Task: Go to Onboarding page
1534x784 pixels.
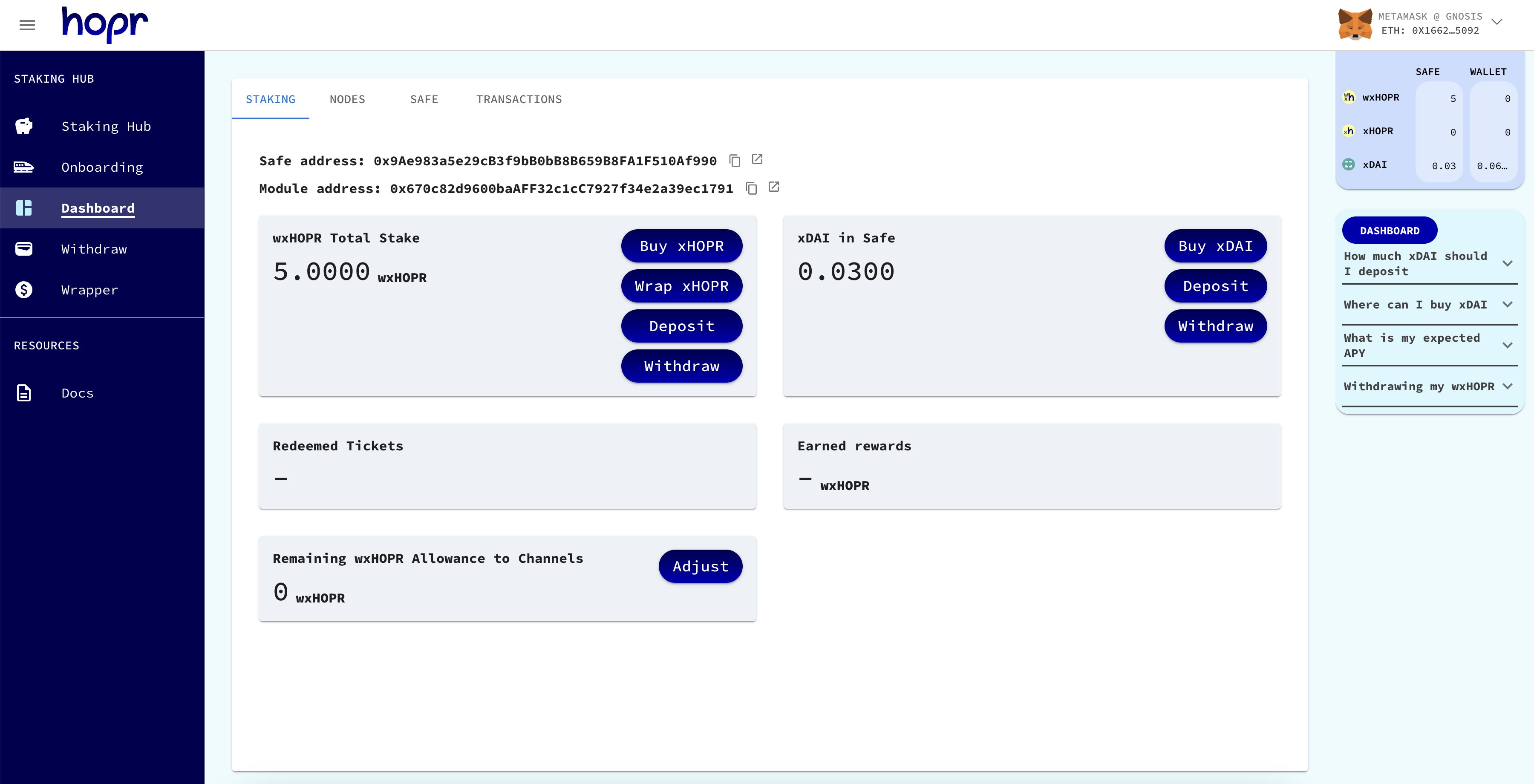Action: (102, 167)
